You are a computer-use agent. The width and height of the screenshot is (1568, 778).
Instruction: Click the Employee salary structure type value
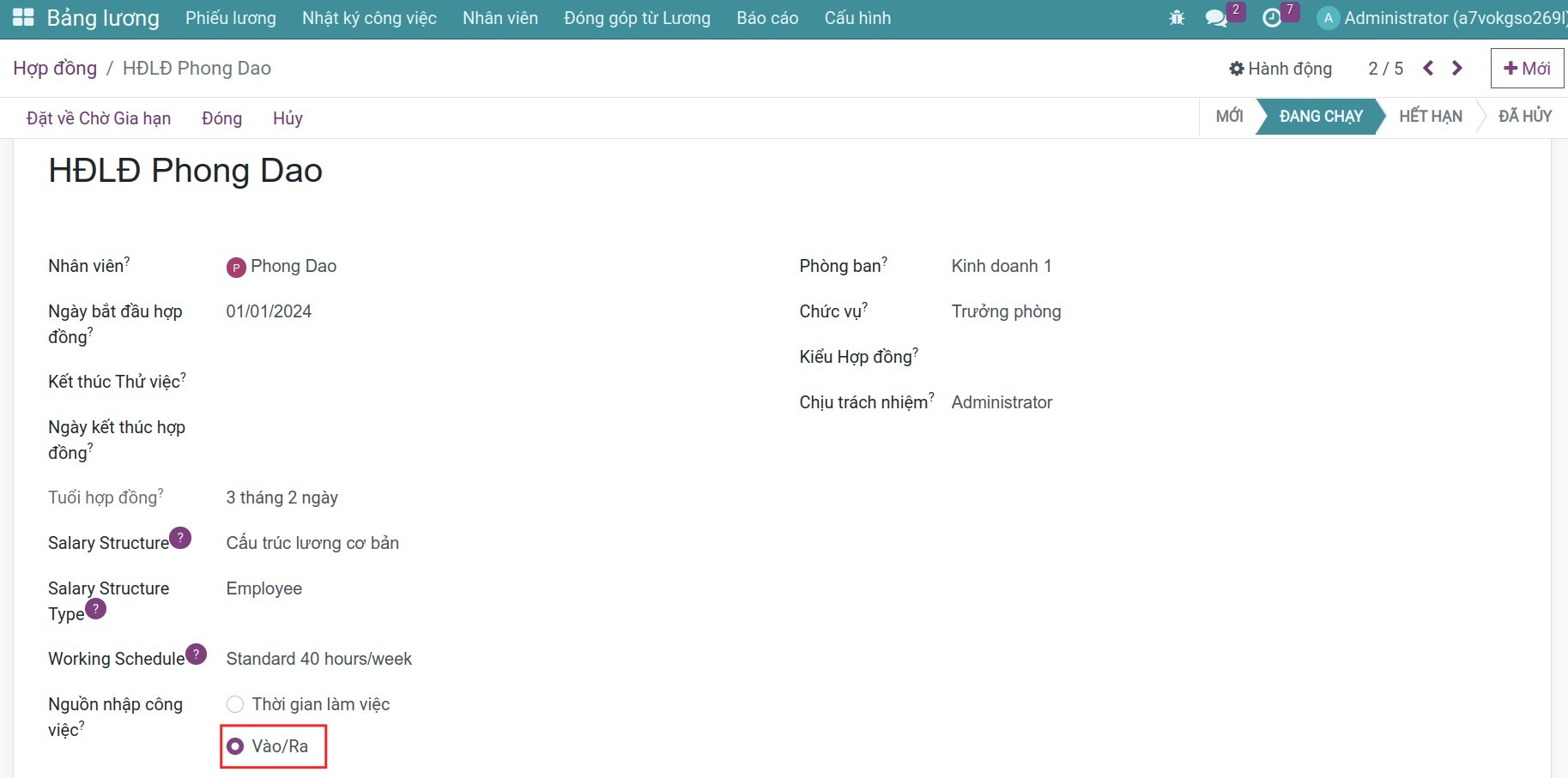[x=264, y=588]
